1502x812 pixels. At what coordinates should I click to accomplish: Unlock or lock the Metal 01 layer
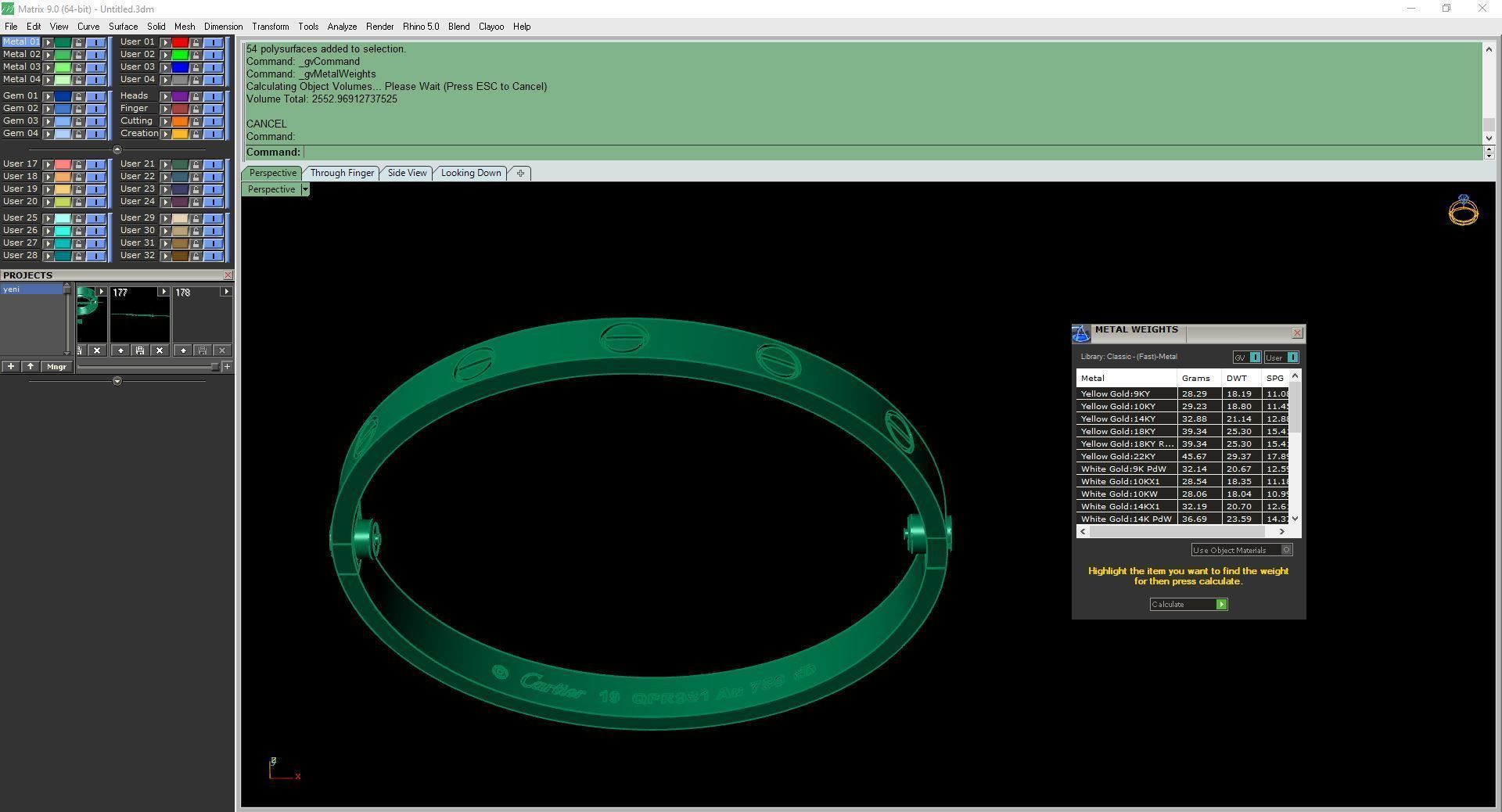78,42
